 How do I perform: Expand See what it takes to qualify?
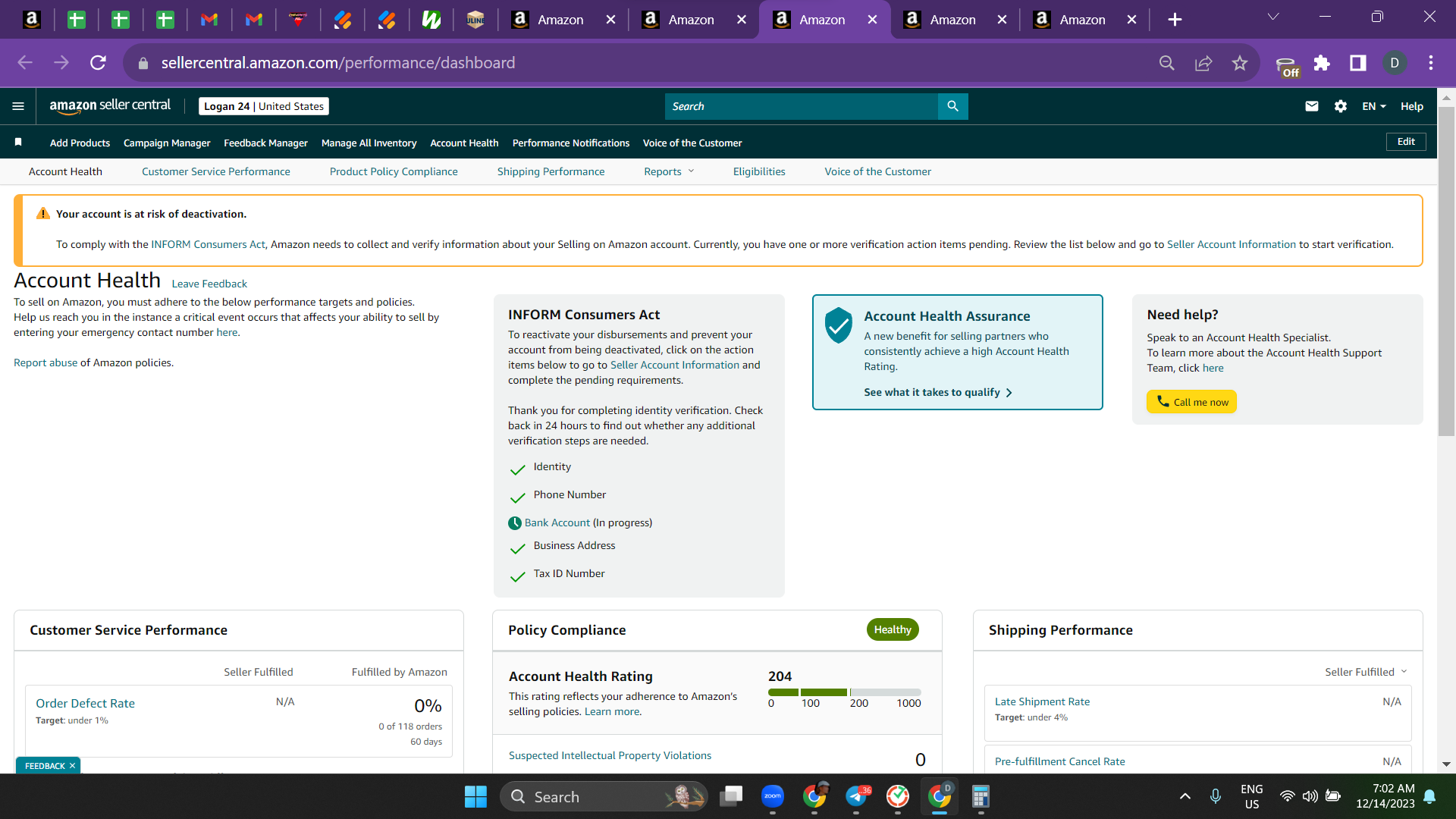(x=938, y=392)
